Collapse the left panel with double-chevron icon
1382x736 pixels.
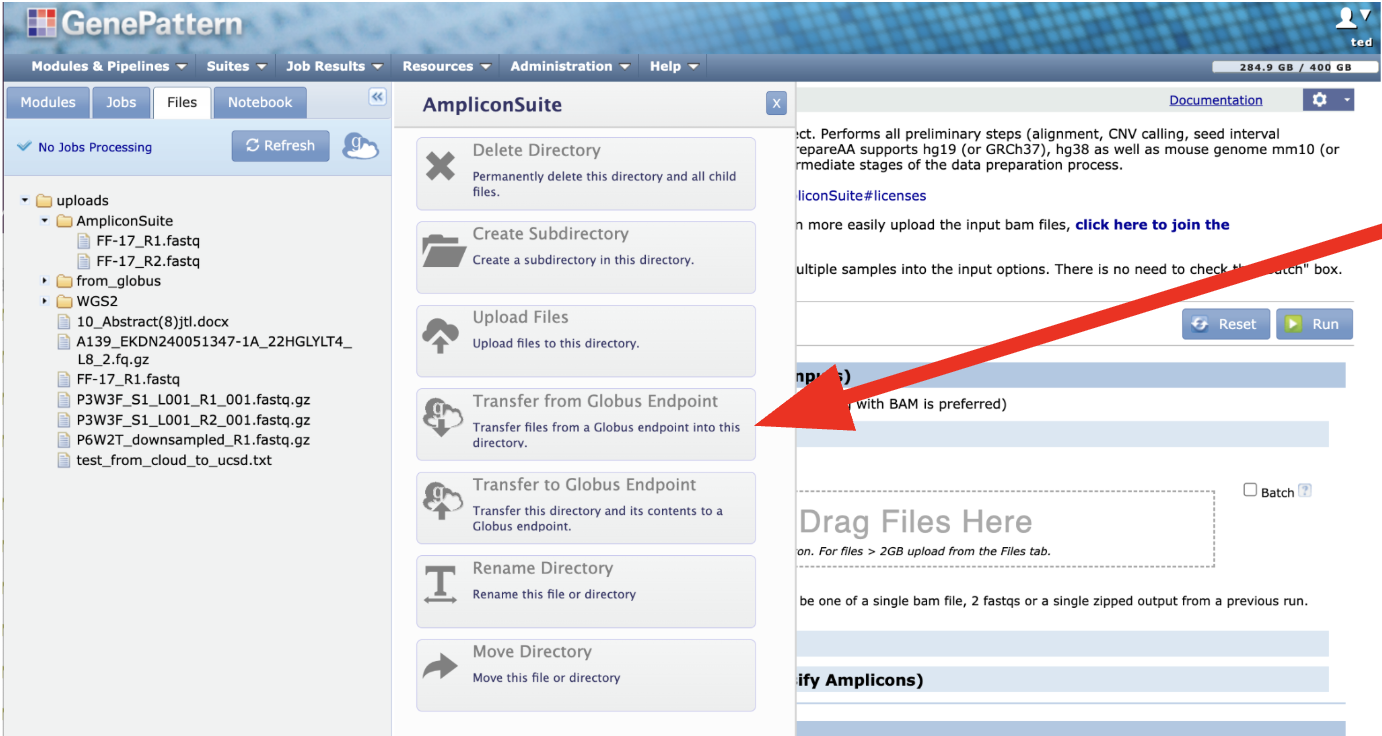click(377, 97)
